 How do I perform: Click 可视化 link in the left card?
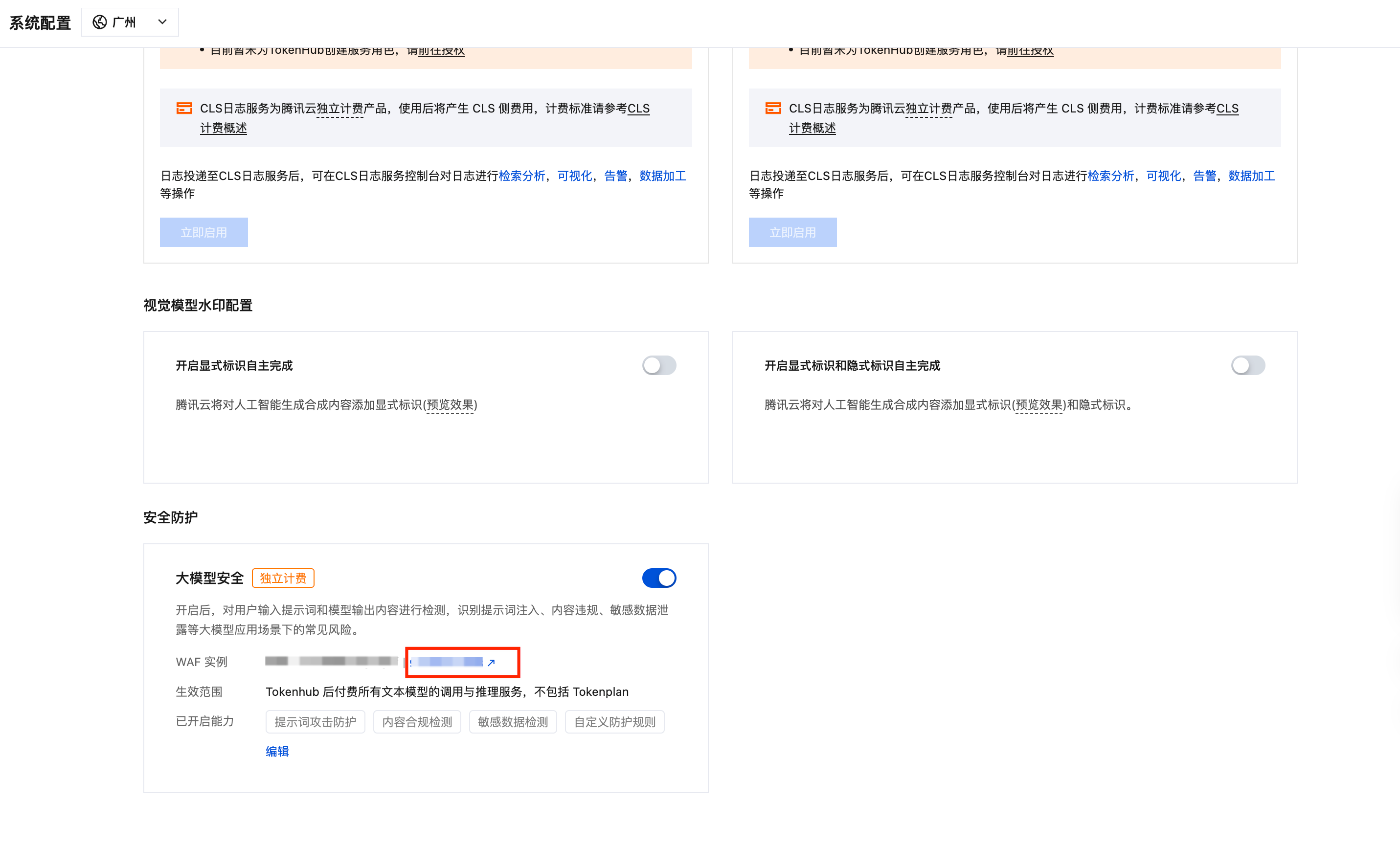point(574,176)
